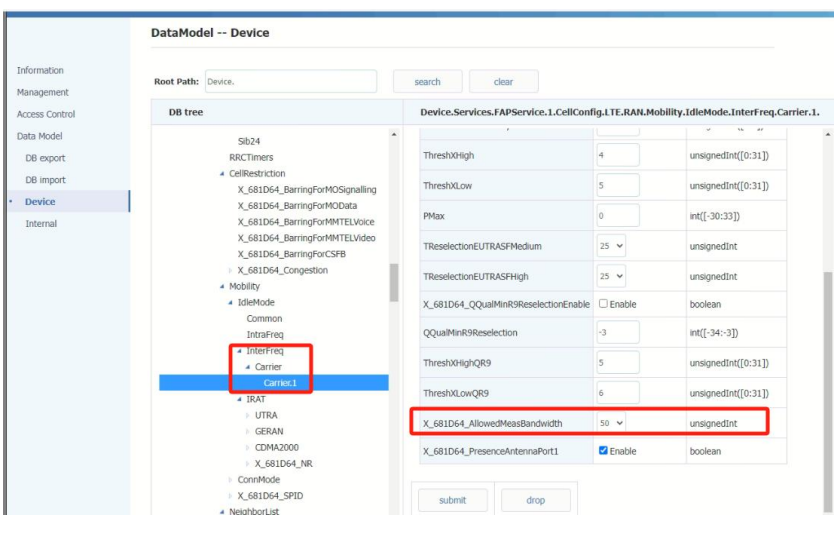Open the X_681D64_AllowedMeasBandwidth dropdown
This screenshot has height=546, width=835.
612,424
